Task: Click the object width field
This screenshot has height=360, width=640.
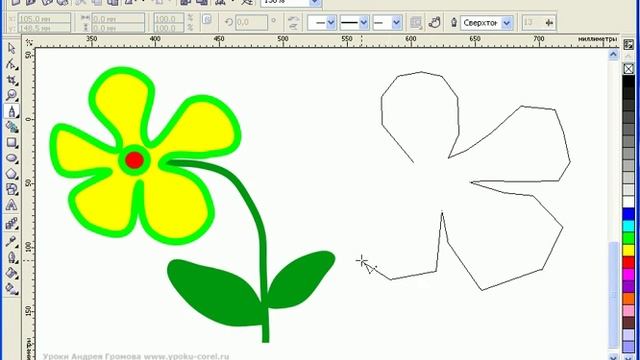Action: coord(118,18)
